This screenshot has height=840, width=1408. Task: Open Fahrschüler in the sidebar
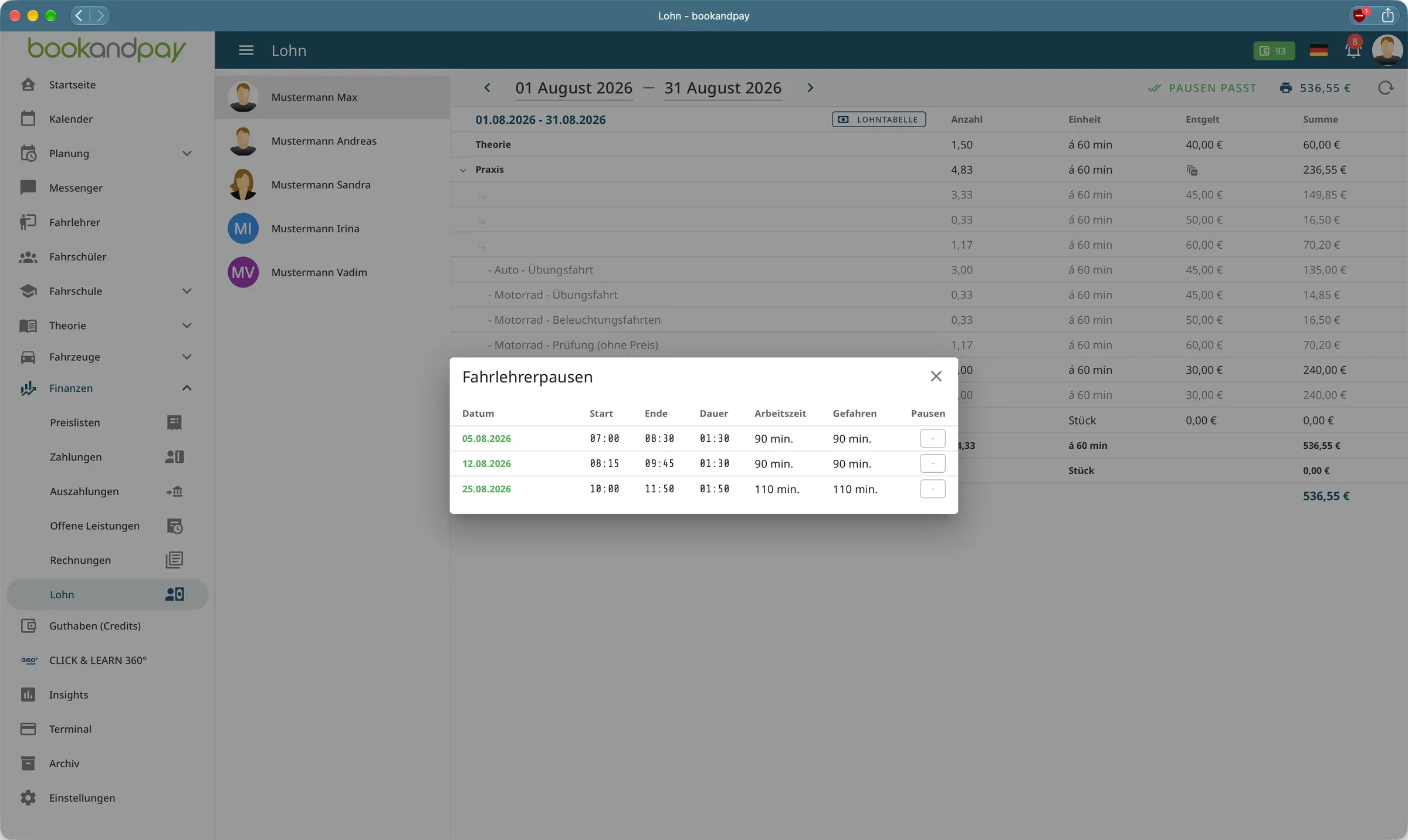107,257
